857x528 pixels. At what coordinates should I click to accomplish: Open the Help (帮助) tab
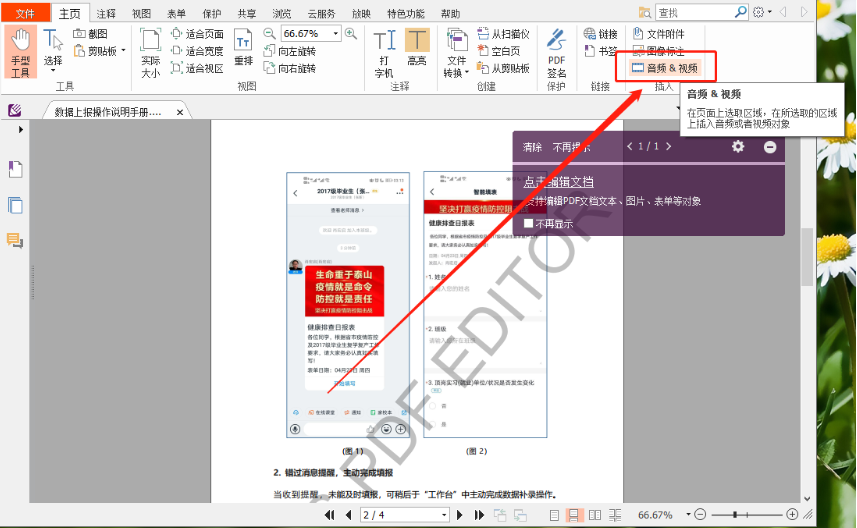click(450, 14)
